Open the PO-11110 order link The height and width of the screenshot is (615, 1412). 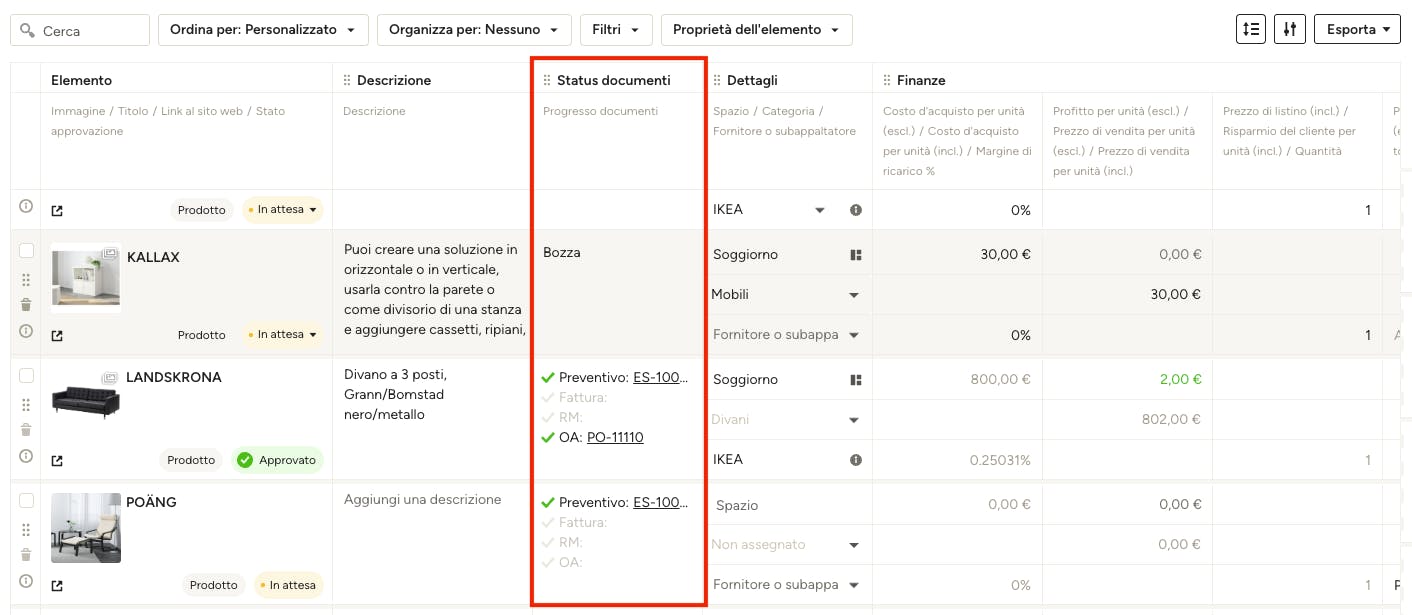tap(615, 437)
